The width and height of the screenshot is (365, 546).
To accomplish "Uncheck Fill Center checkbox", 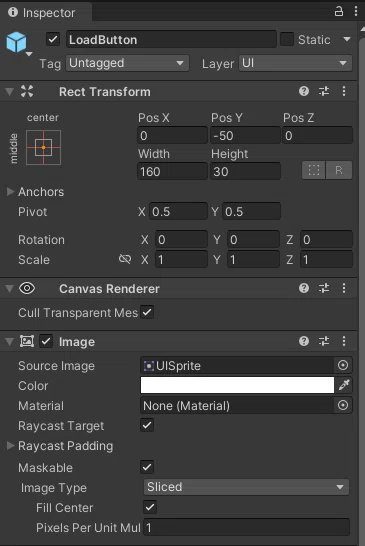I will coord(150,507).
